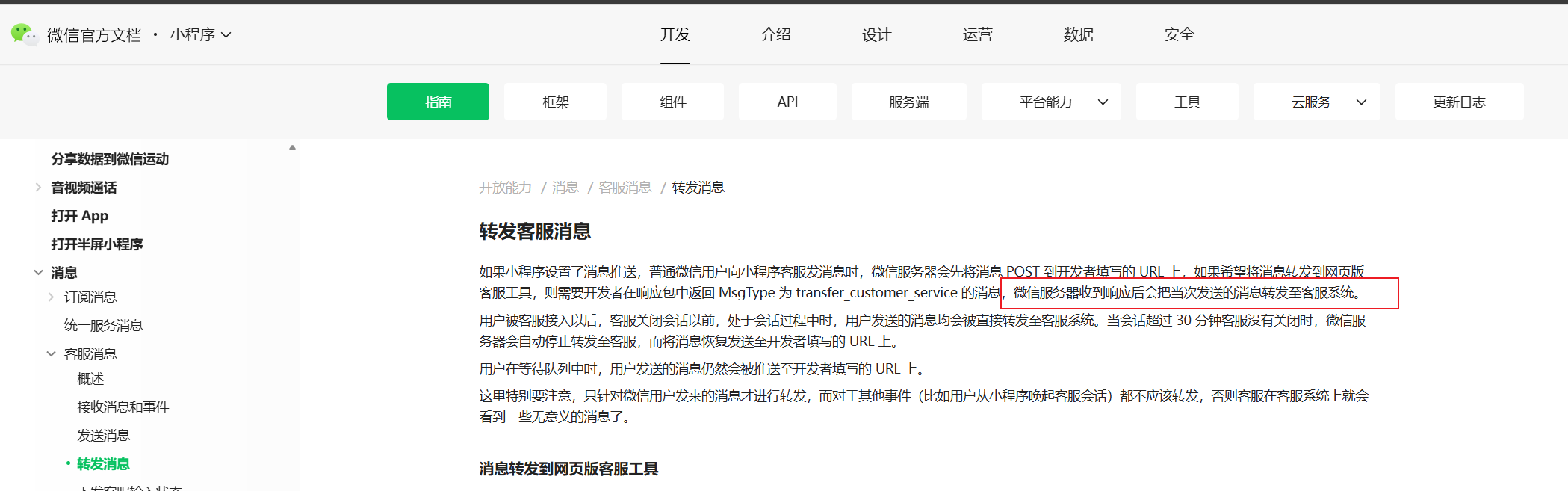Open the 服务端 section
This screenshot has width=1568, height=491.
[x=909, y=102]
